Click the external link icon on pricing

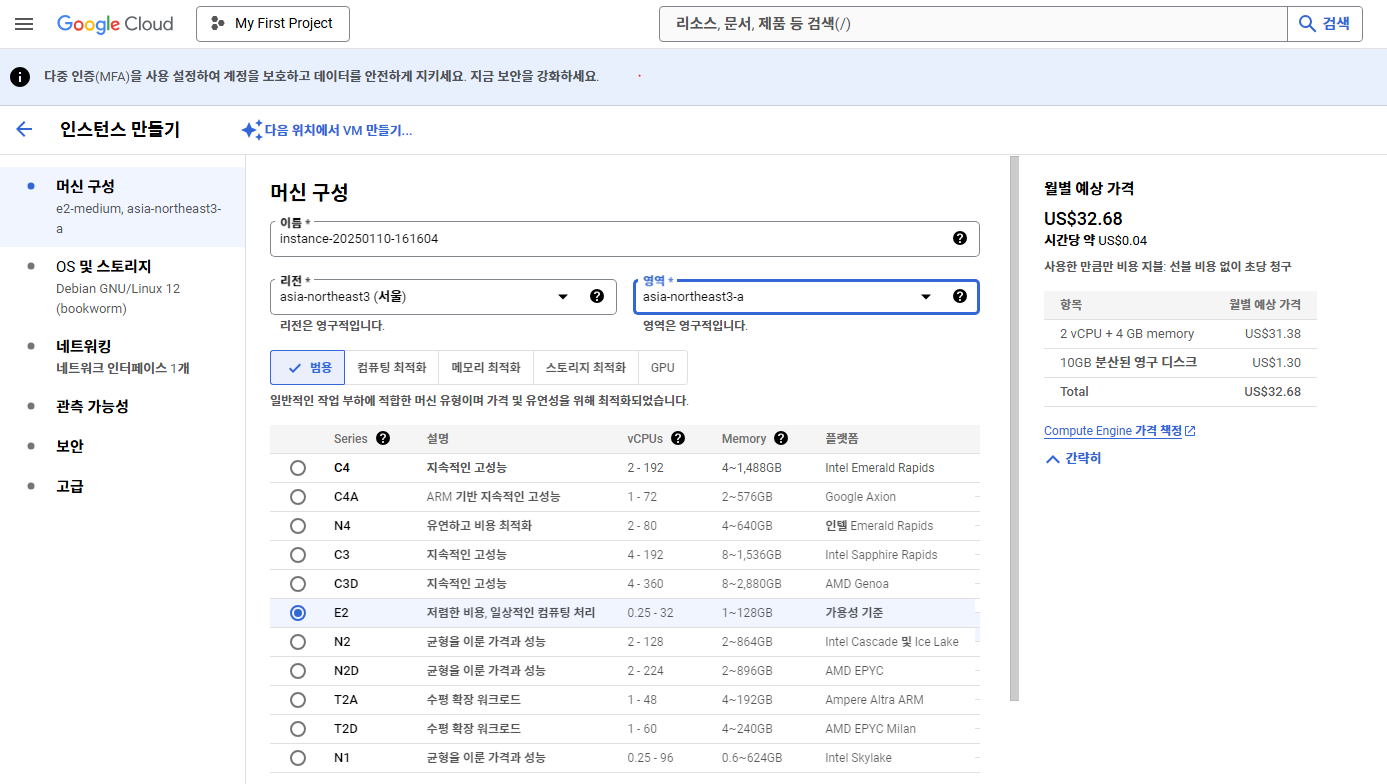coord(1190,431)
